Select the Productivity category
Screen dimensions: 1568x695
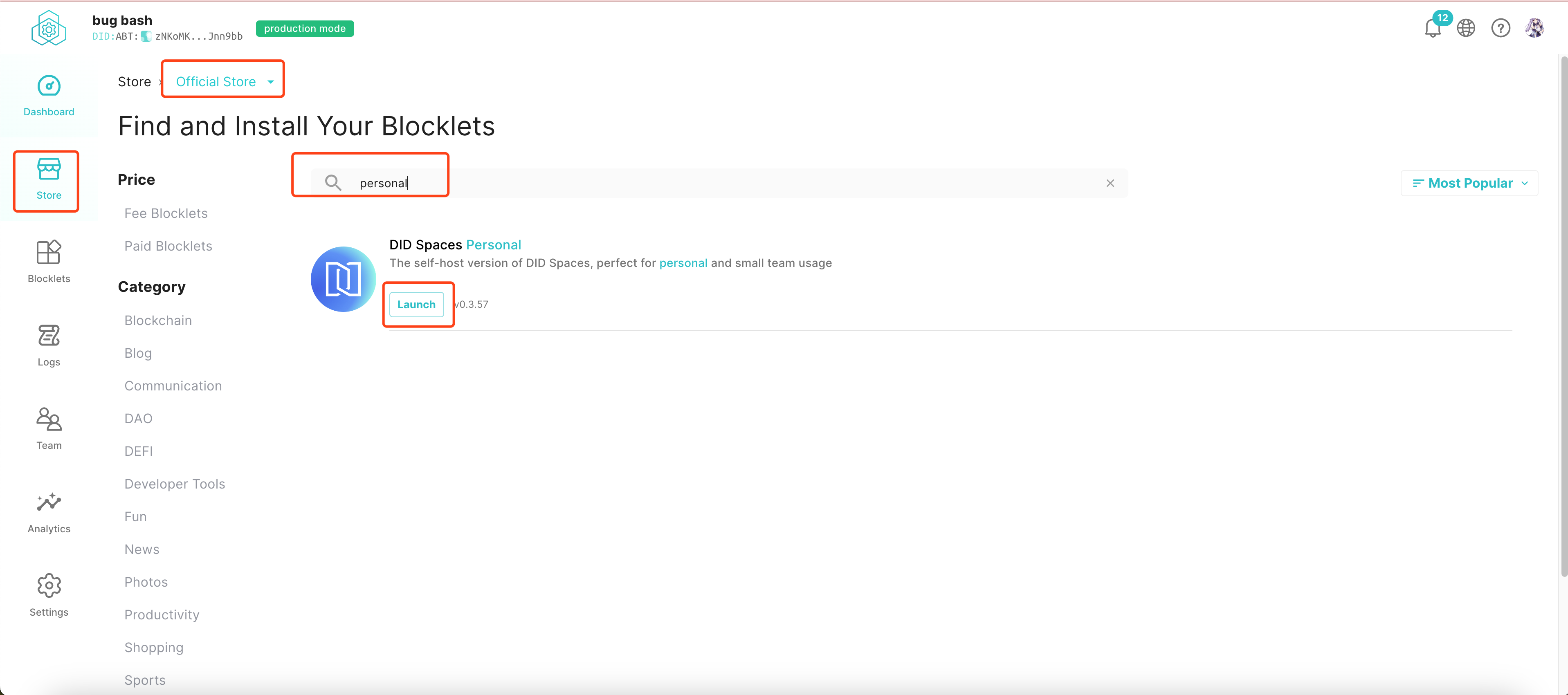pos(162,615)
